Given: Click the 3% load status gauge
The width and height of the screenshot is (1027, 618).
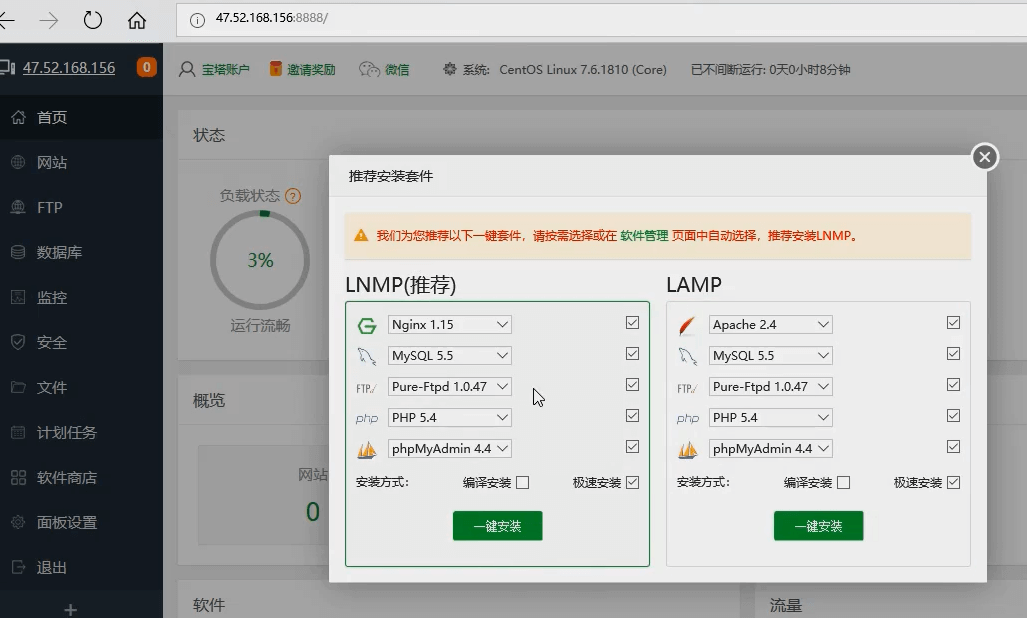Looking at the screenshot, I should click(260, 260).
